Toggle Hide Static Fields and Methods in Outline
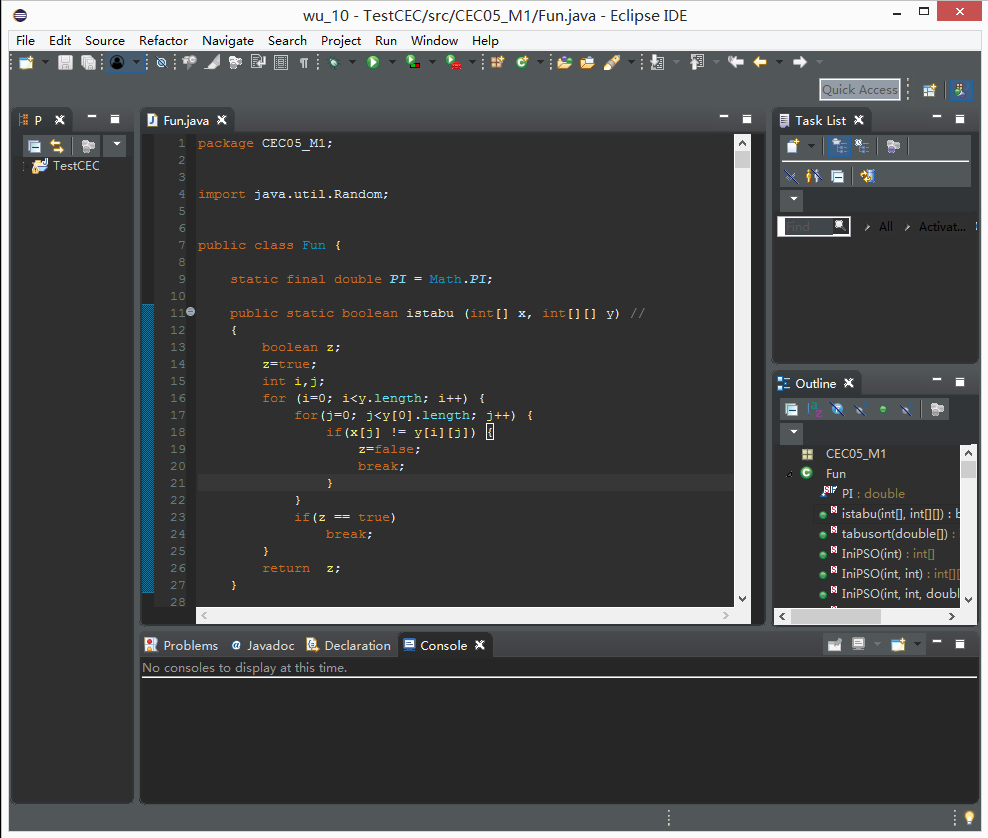Viewport: 988px width, 838px height. (x=860, y=410)
